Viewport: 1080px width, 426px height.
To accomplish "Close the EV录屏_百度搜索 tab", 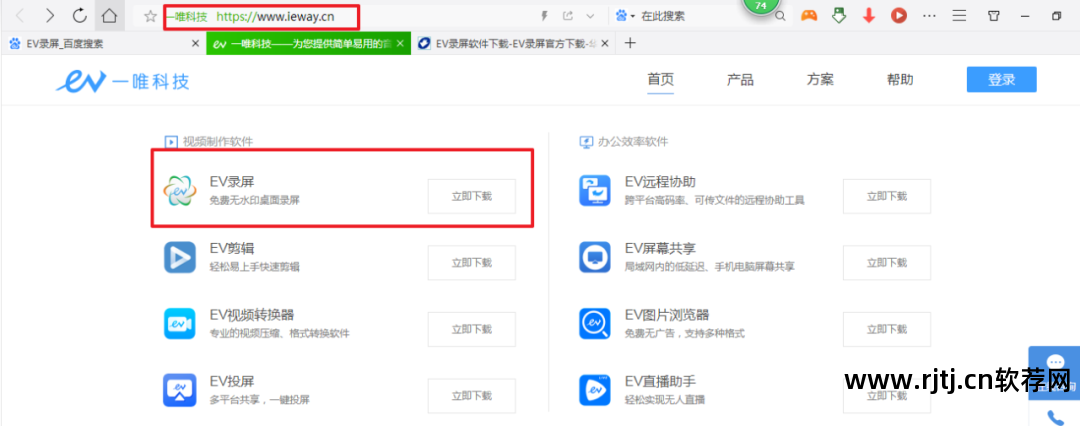I will tap(195, 44).
